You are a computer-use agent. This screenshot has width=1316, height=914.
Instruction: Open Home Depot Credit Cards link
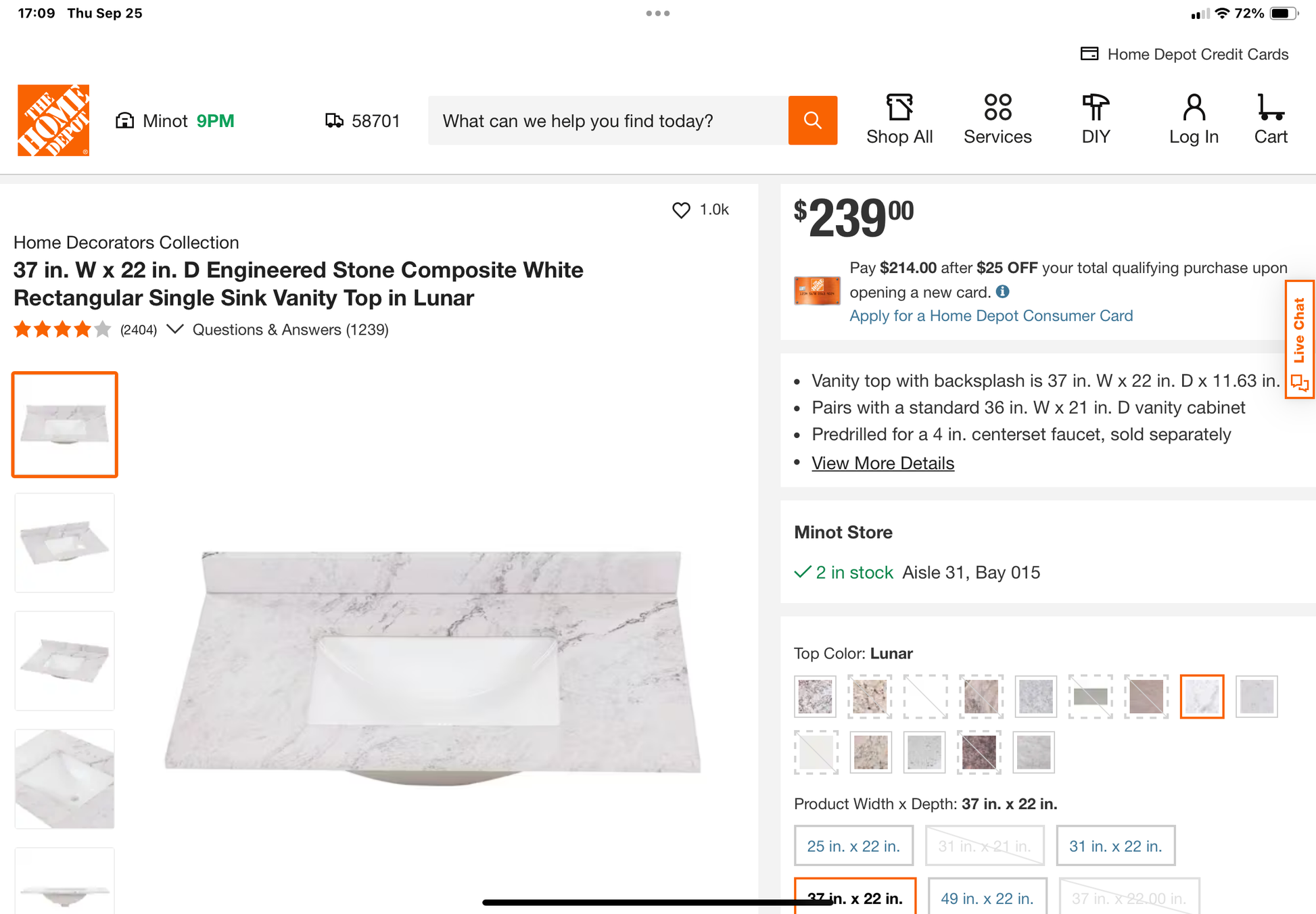tap(1184, 54)
